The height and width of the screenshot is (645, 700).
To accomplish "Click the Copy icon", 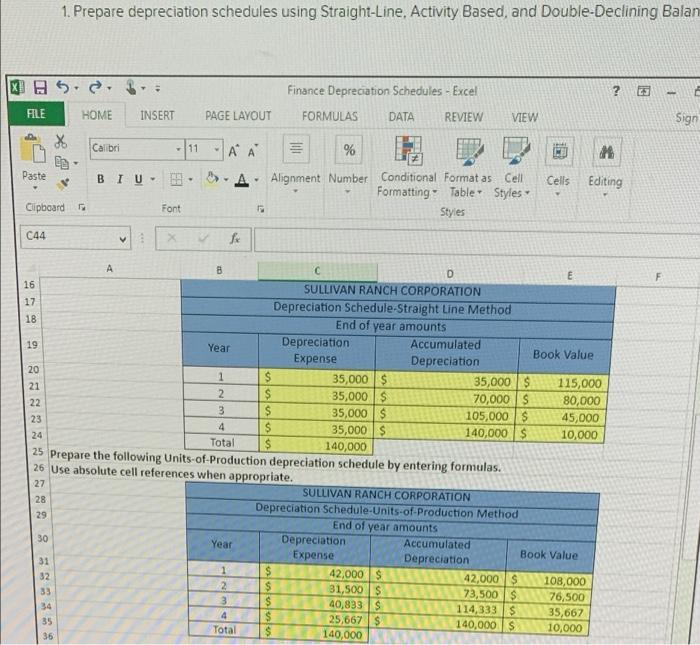I will (62, 162).
